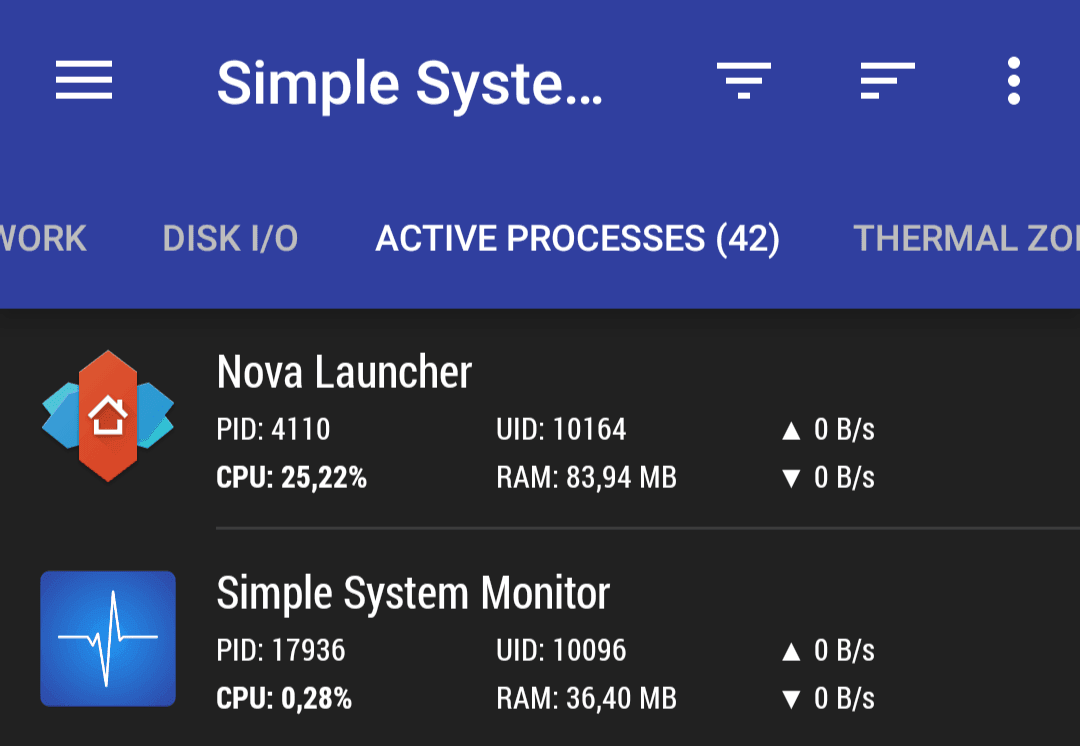Image resolution: width=1080 pixels, height=746 pixels.
Task: Open the sort order icon
Action: 888,81
